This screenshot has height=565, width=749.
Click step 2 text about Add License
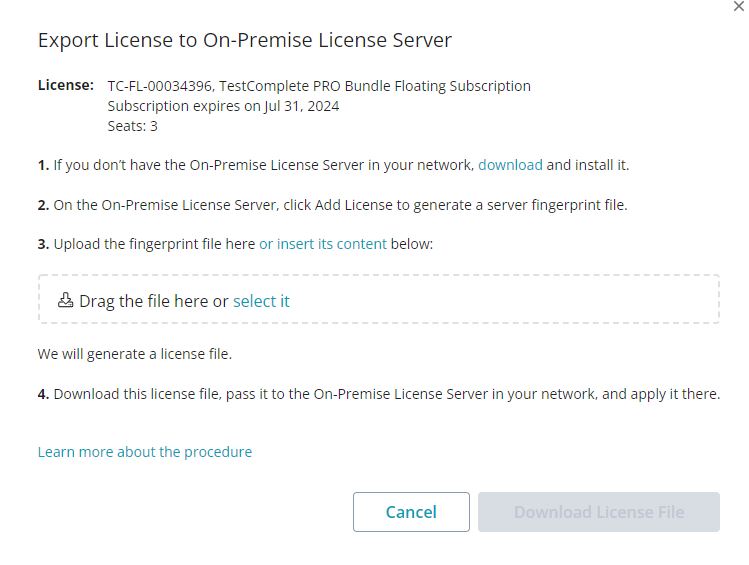click(x=332, y=205)
